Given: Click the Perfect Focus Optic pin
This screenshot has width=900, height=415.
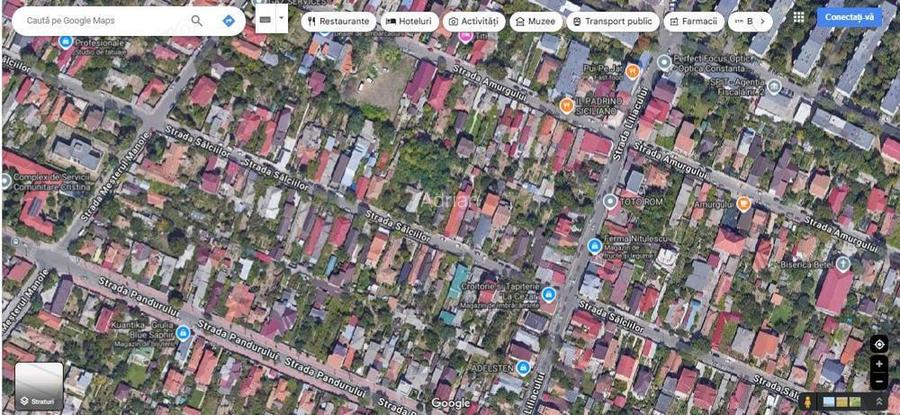Looking at the screenshot, I should [664, 61].
